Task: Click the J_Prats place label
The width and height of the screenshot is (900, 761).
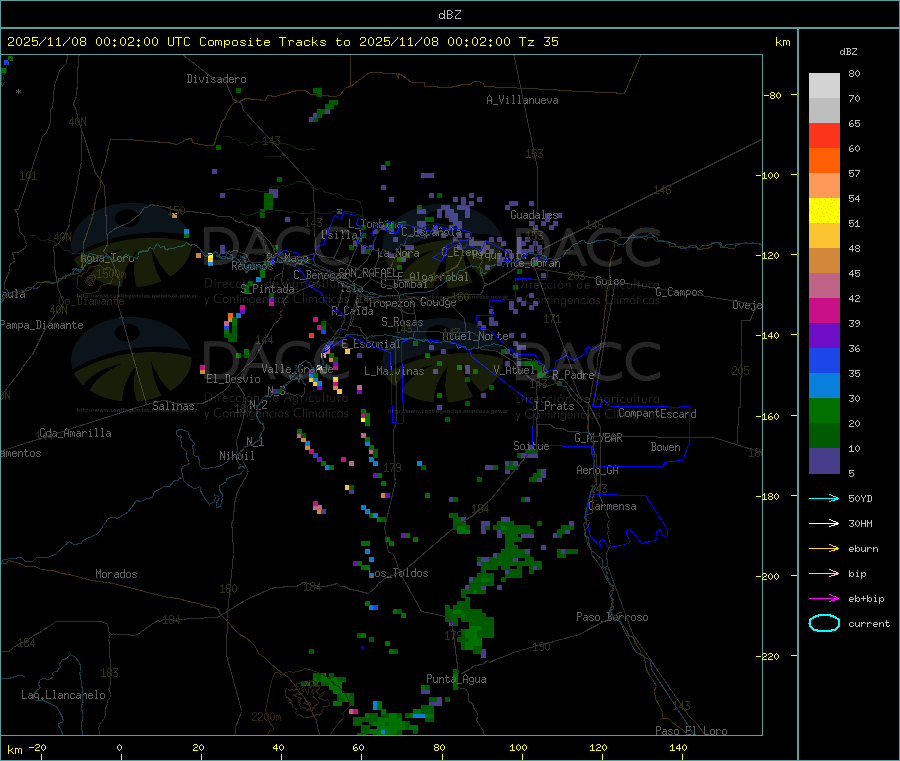Action: click(x=554, y=406)
